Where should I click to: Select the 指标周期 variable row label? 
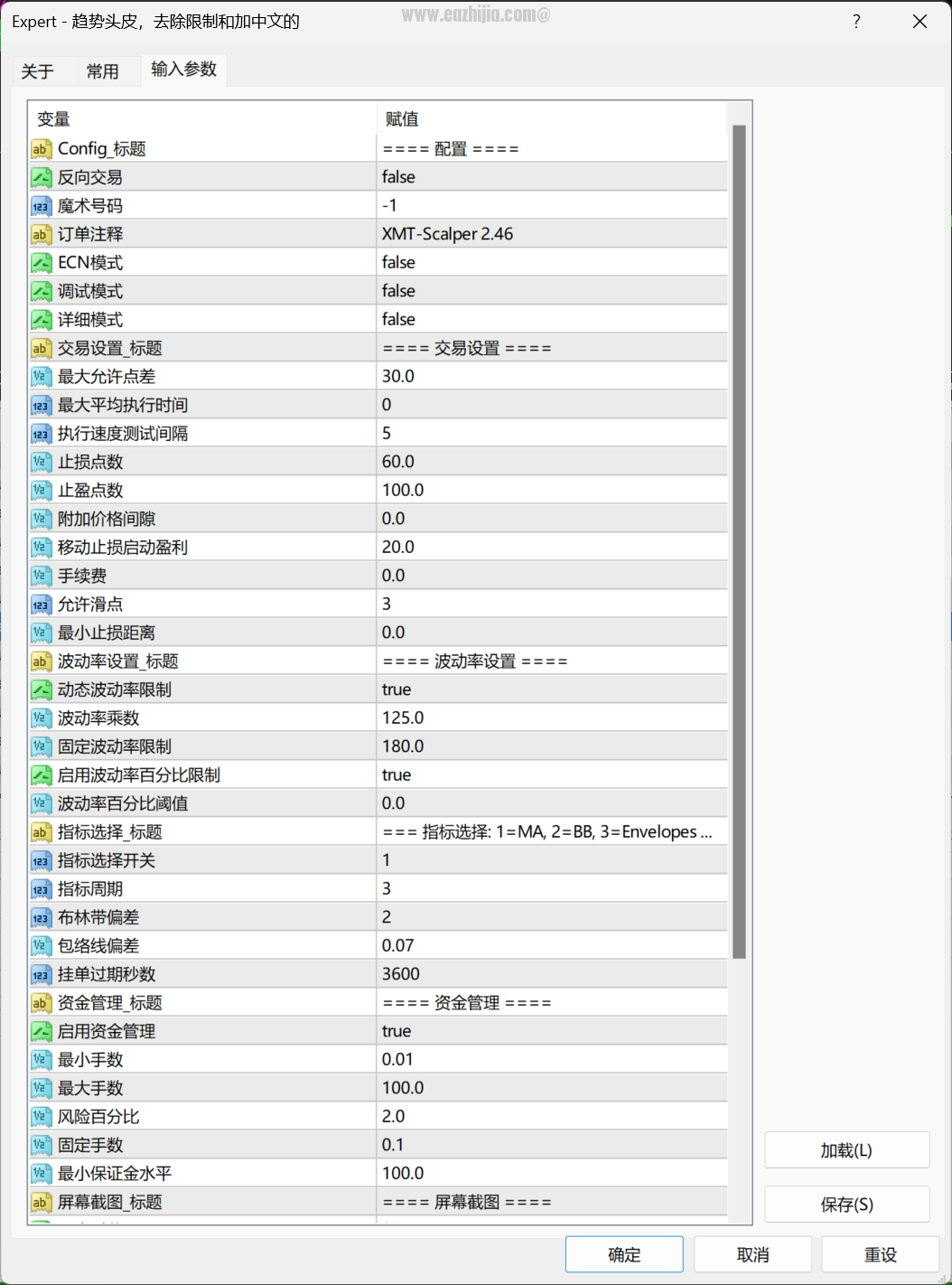(x=90, y=889)
